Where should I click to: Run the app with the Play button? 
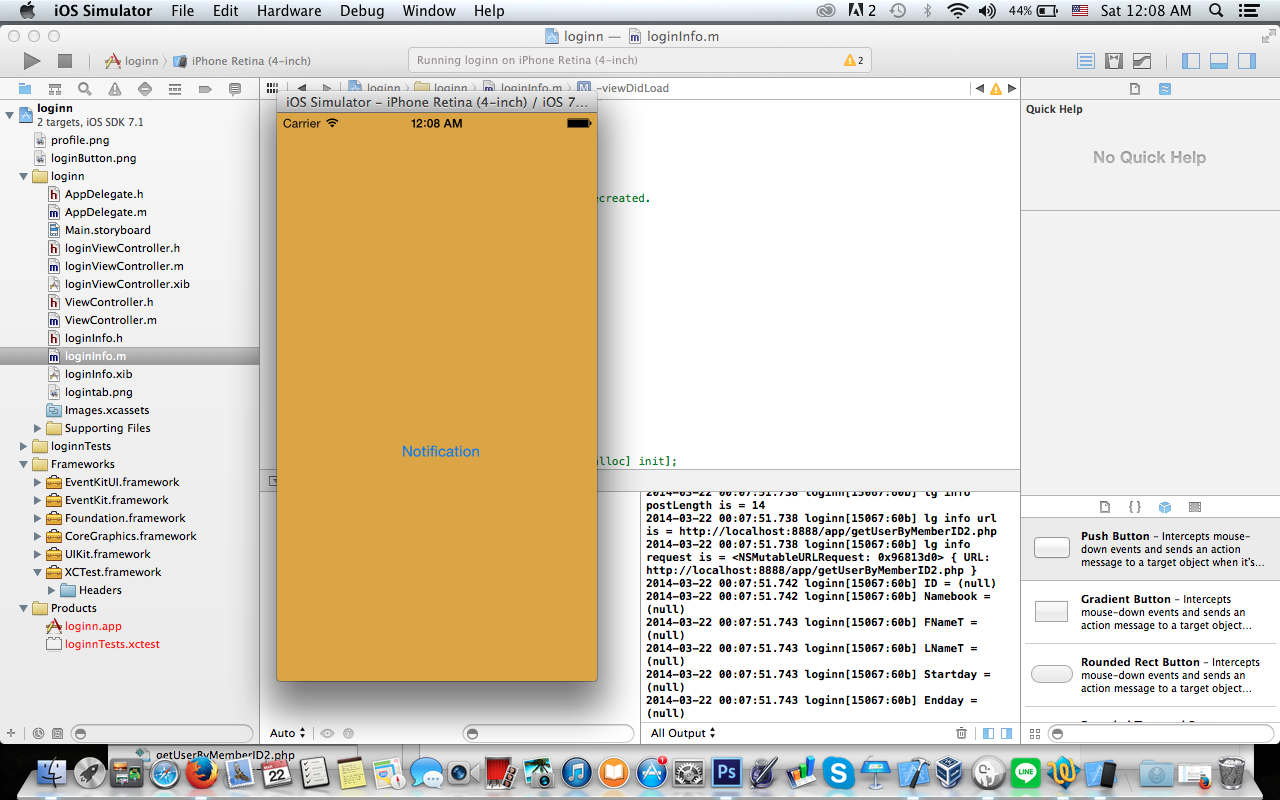(x=32, y=61)
